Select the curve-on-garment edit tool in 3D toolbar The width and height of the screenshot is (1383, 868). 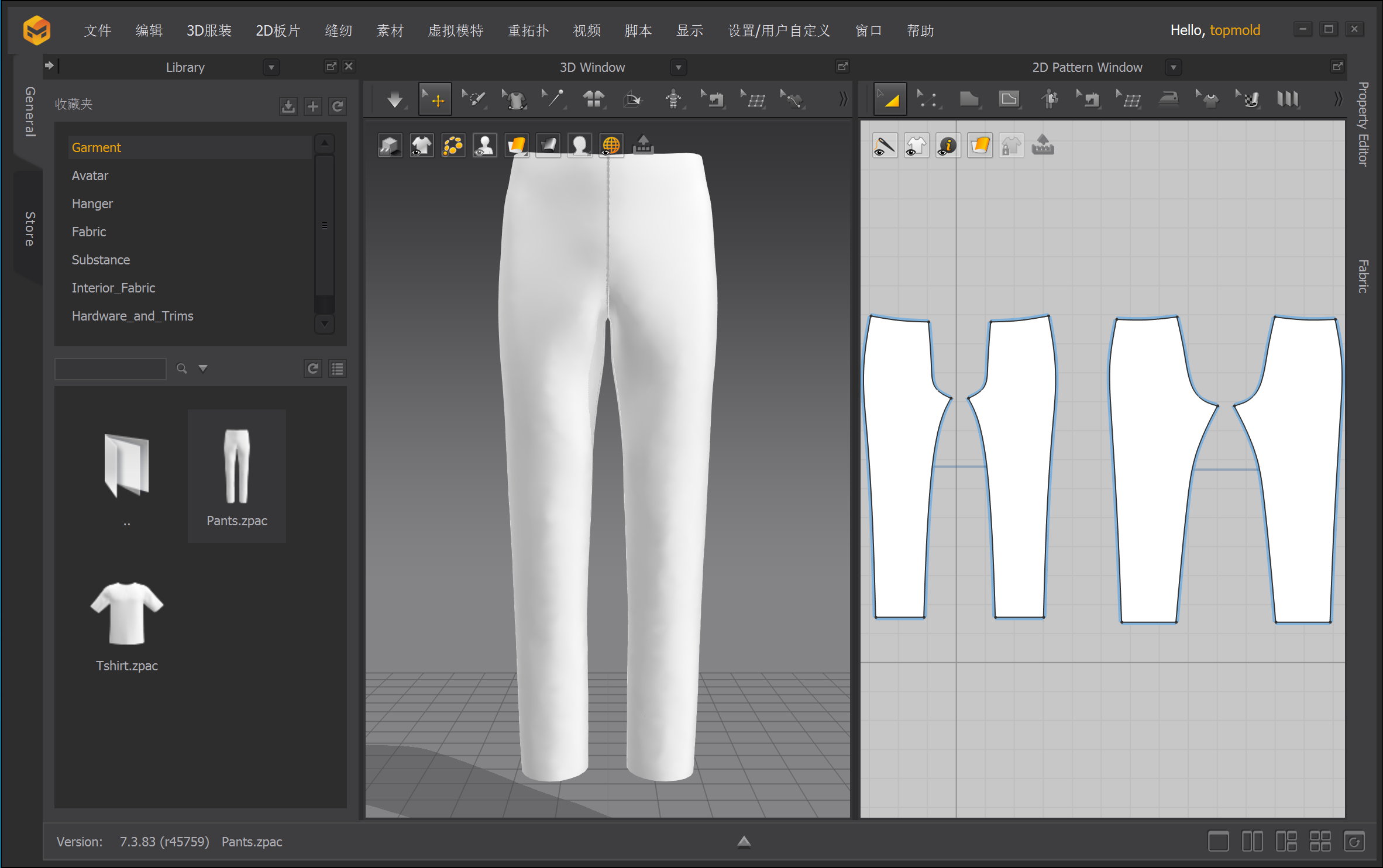792,99
